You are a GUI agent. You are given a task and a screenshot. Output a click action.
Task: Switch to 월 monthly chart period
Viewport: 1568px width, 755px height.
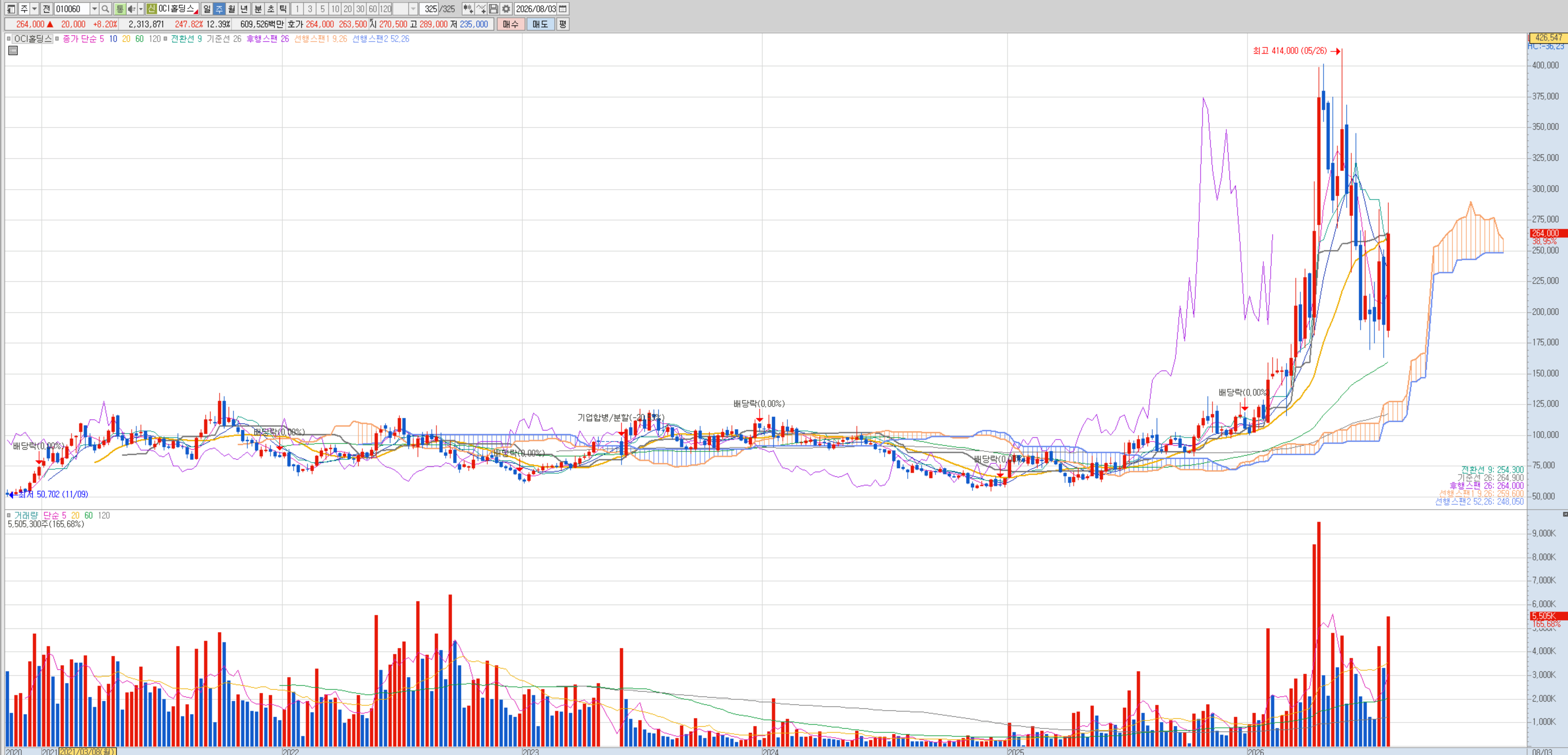click(x=232, y=8)
